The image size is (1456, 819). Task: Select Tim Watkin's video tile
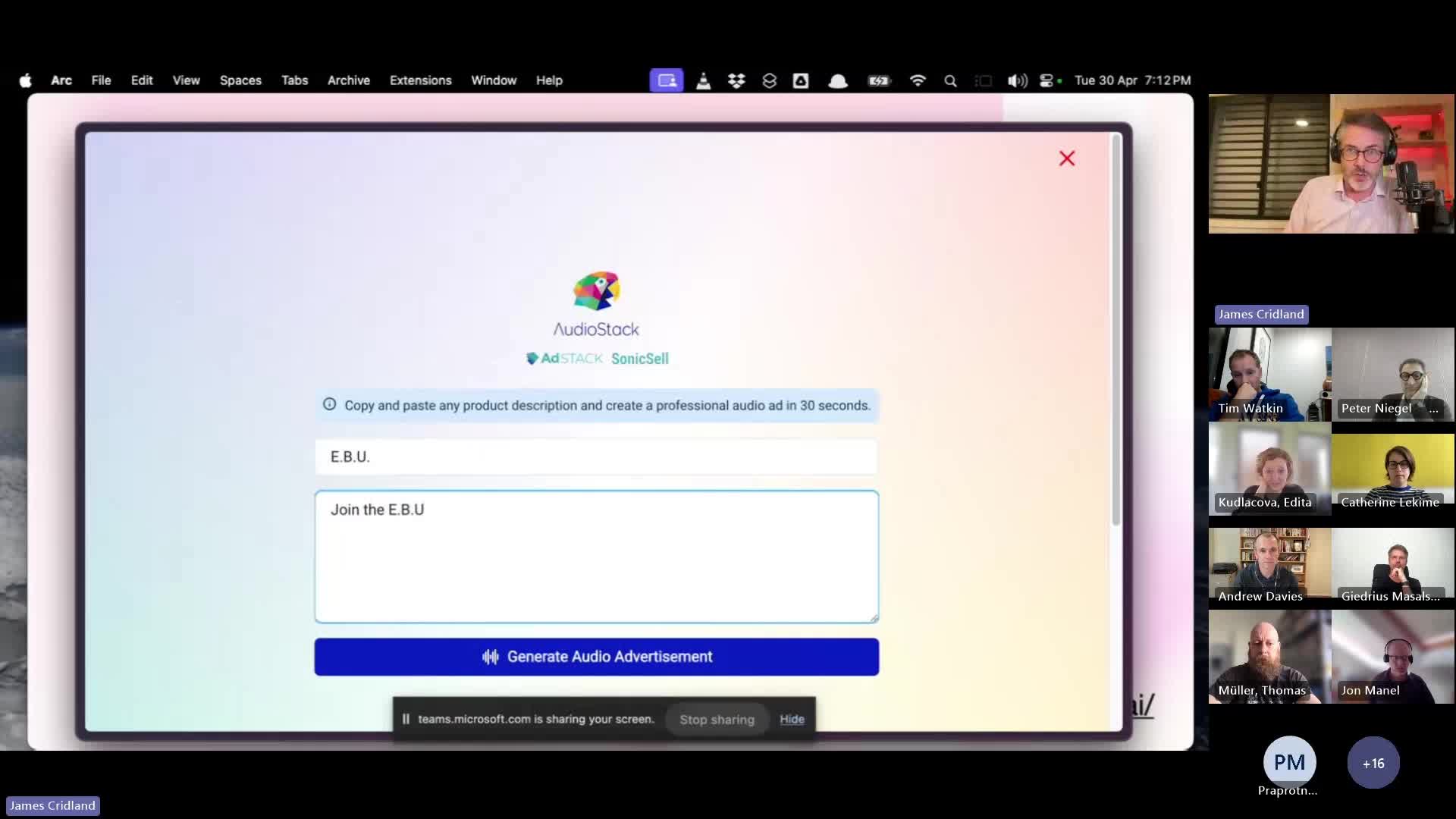coord(1269,375)
